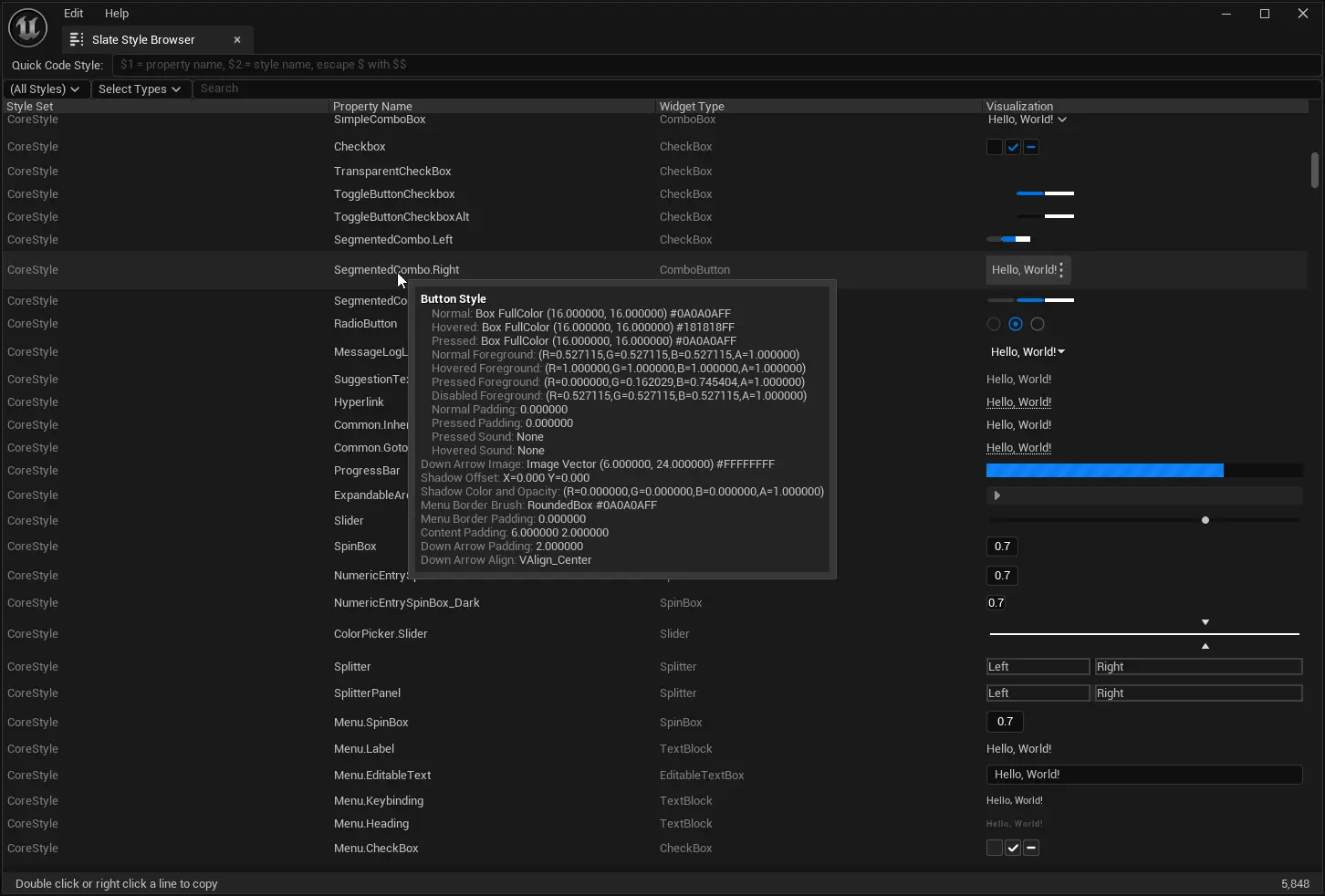
Task: Click the Slate Style Browser tab icon
Action: (77, 40)
